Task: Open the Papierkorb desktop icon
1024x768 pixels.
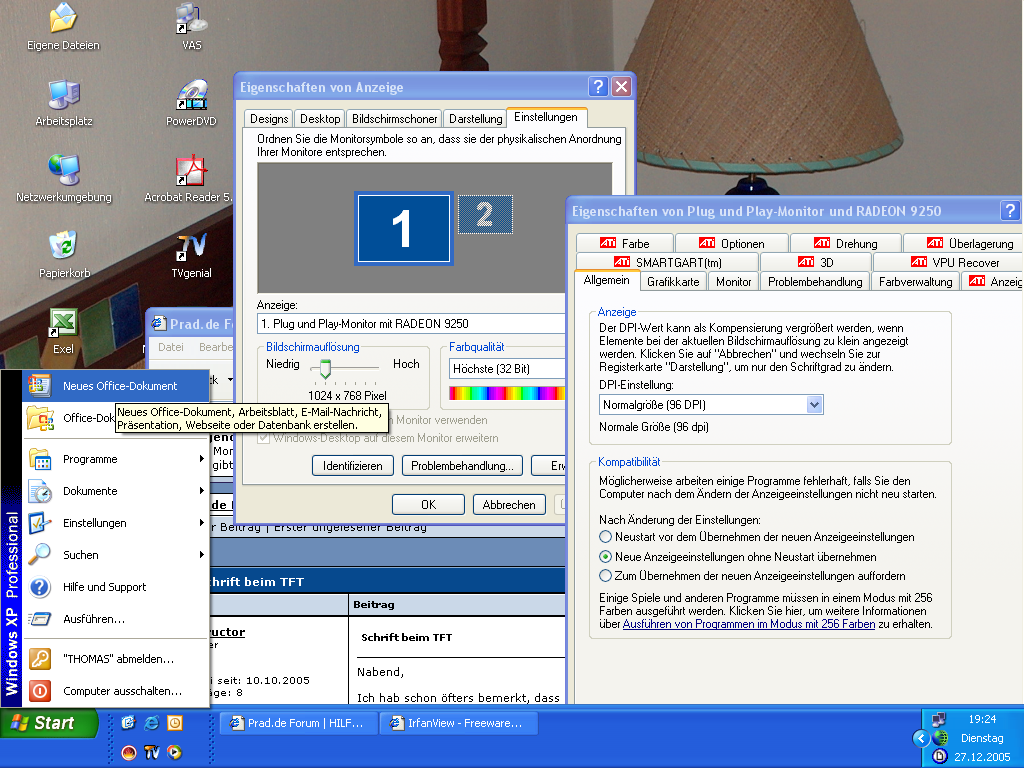Action: click(x=63, y=245)
